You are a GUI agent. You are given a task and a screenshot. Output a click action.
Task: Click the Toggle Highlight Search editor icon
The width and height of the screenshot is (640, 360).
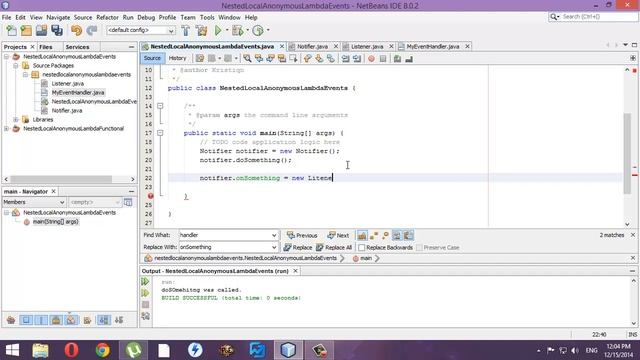[282, 58]
